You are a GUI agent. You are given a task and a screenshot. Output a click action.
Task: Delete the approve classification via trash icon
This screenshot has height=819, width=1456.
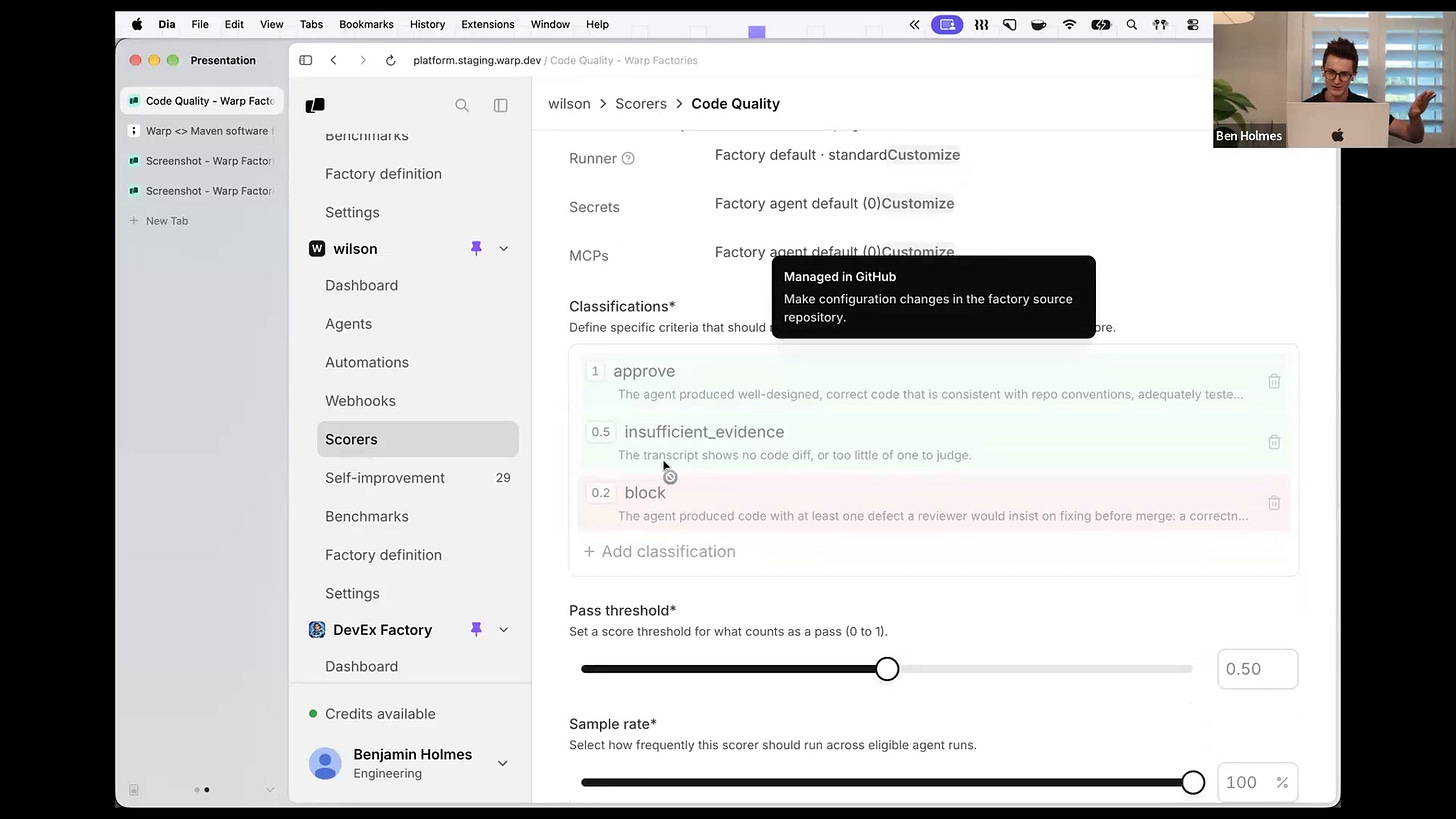pyautogui.click(x=1274, y=381)
